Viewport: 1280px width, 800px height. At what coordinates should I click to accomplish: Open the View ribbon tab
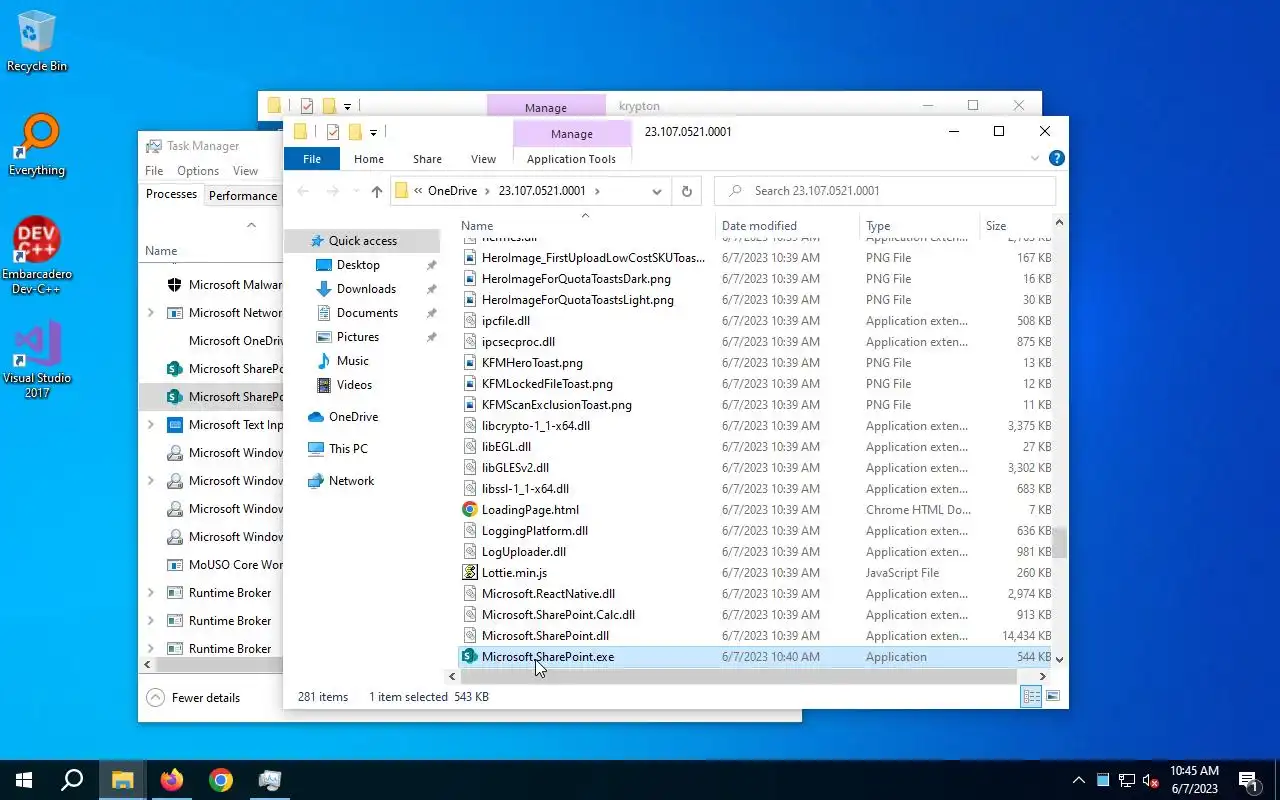click(x=483, y=159)
